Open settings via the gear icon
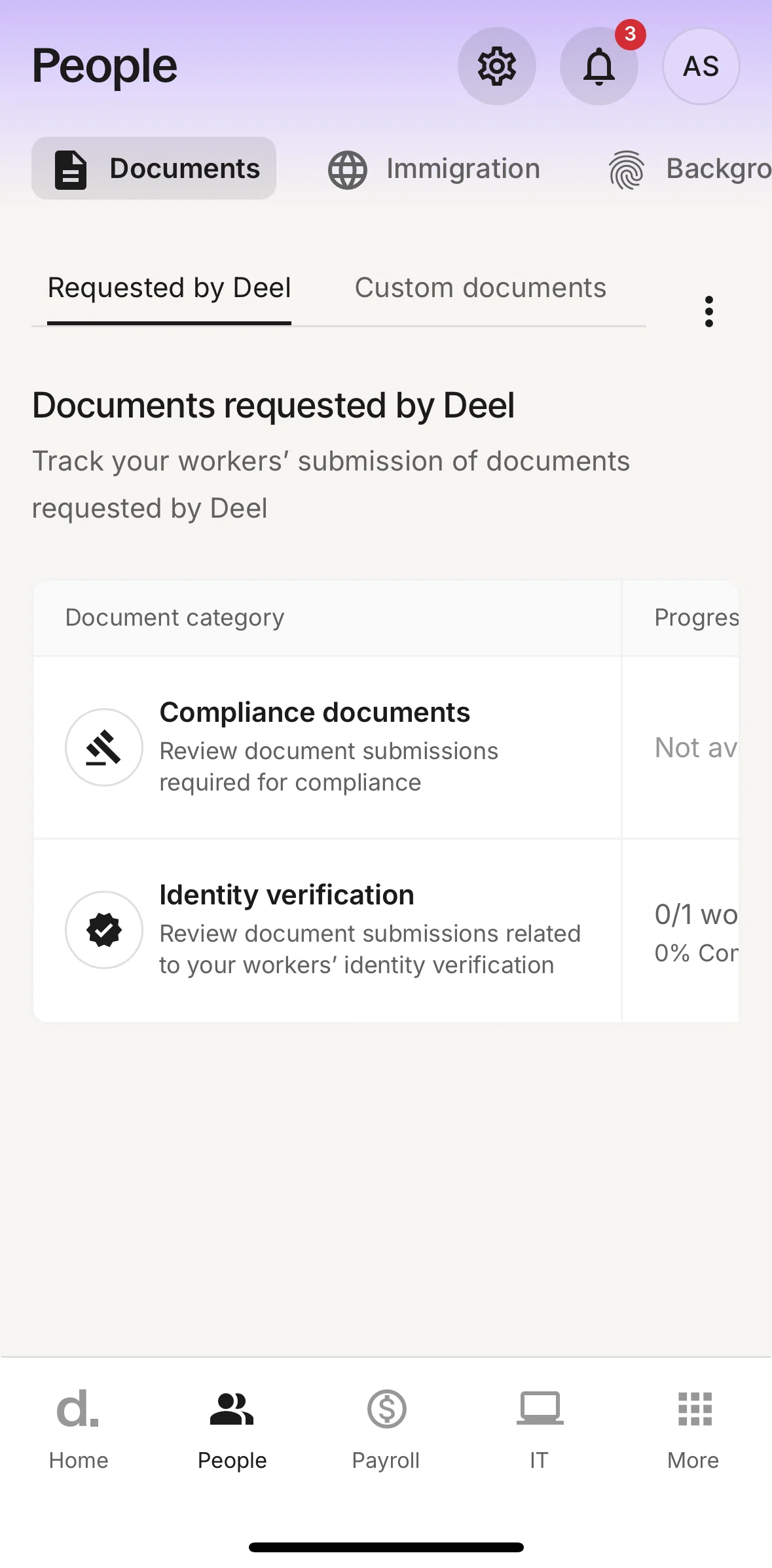Image resolution: width=772 pixels, height=1568 pixels. [x=497, y=66]
